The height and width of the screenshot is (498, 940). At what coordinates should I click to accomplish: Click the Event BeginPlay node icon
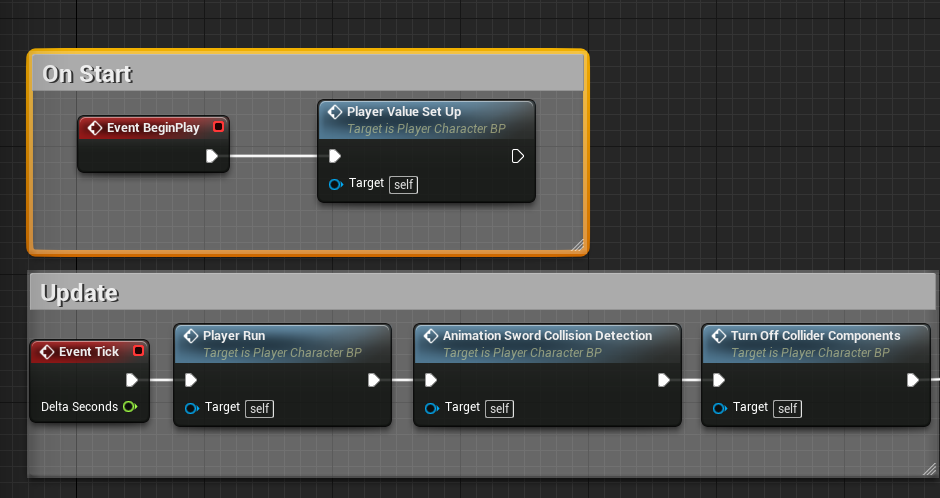coord(95,128)
